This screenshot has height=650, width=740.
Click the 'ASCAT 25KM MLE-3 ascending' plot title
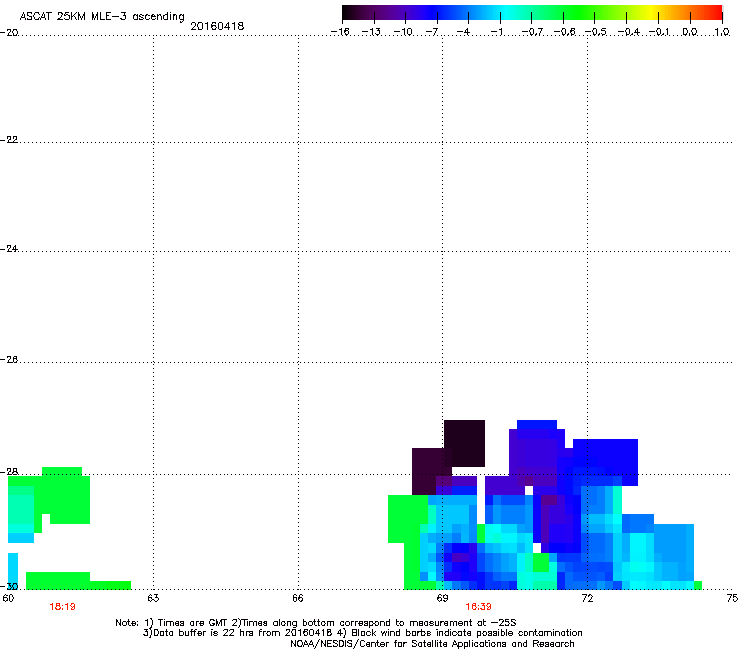tap(102, 17)
